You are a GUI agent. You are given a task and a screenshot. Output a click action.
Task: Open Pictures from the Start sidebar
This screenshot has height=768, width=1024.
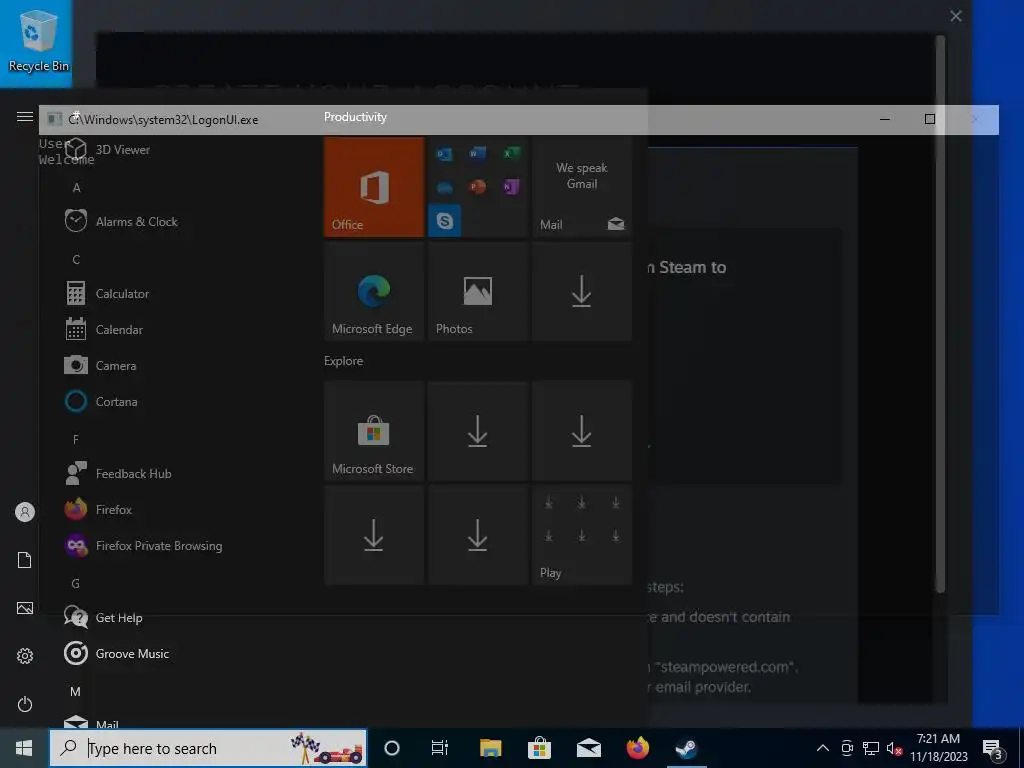point(25,608)
